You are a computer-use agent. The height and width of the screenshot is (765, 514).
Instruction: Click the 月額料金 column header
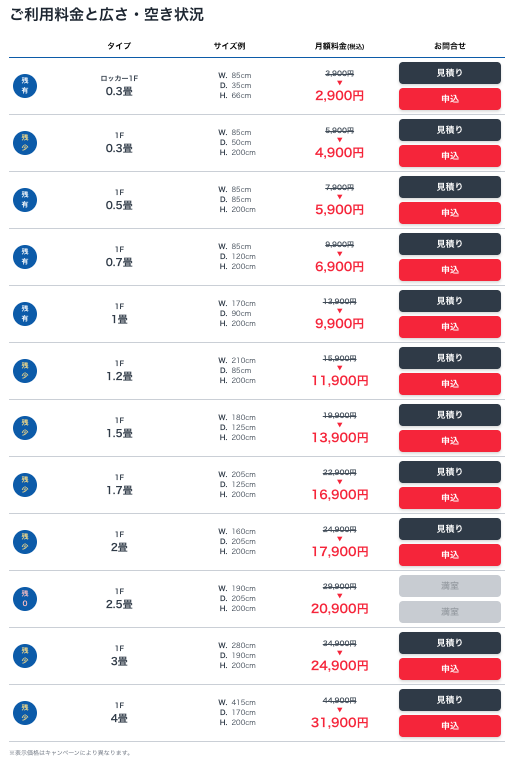[x=339, y=46]
